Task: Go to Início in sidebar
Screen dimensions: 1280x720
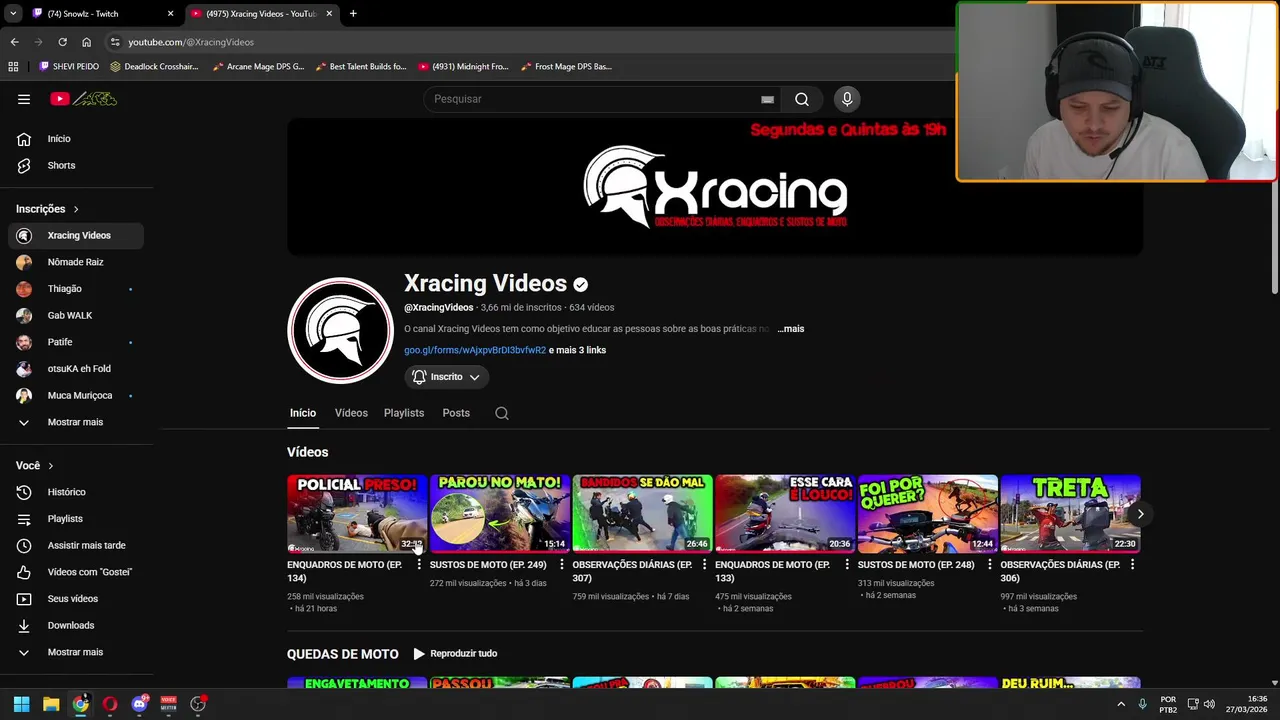Action: click(76, 139)
